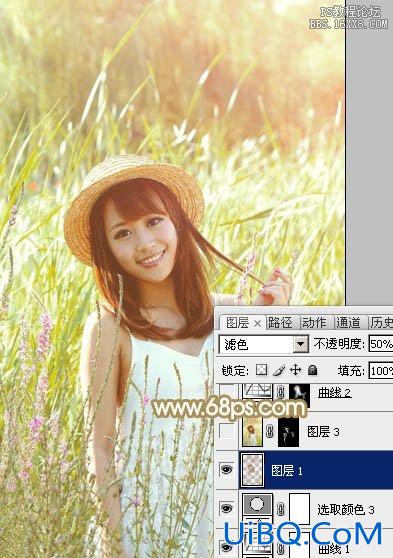Image resolution: width=393 pixels, height=558 pixels.
Task: Click the lock position move icon
Action: pyautogui.click(x=295, y=370)
